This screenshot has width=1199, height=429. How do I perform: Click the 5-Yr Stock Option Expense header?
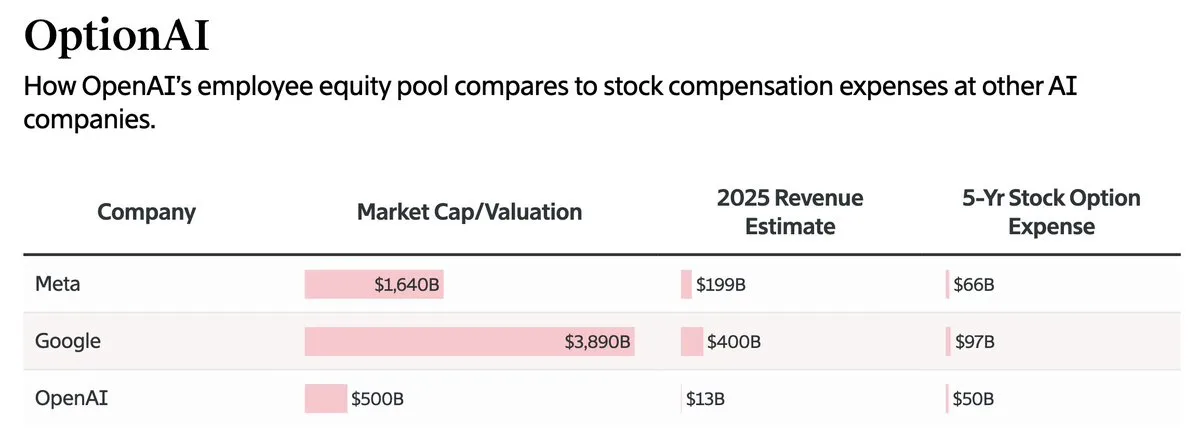click(1051, 212)
